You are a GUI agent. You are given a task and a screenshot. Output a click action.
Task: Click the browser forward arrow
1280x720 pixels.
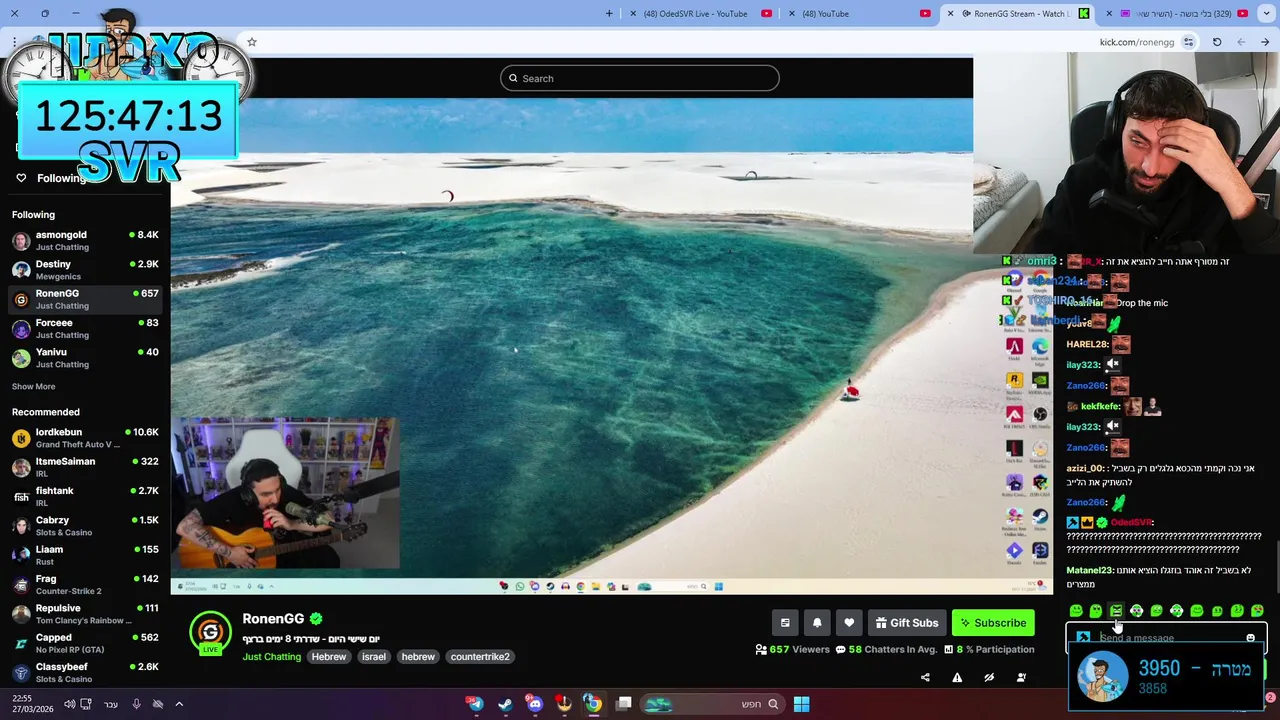[1265, 42]
